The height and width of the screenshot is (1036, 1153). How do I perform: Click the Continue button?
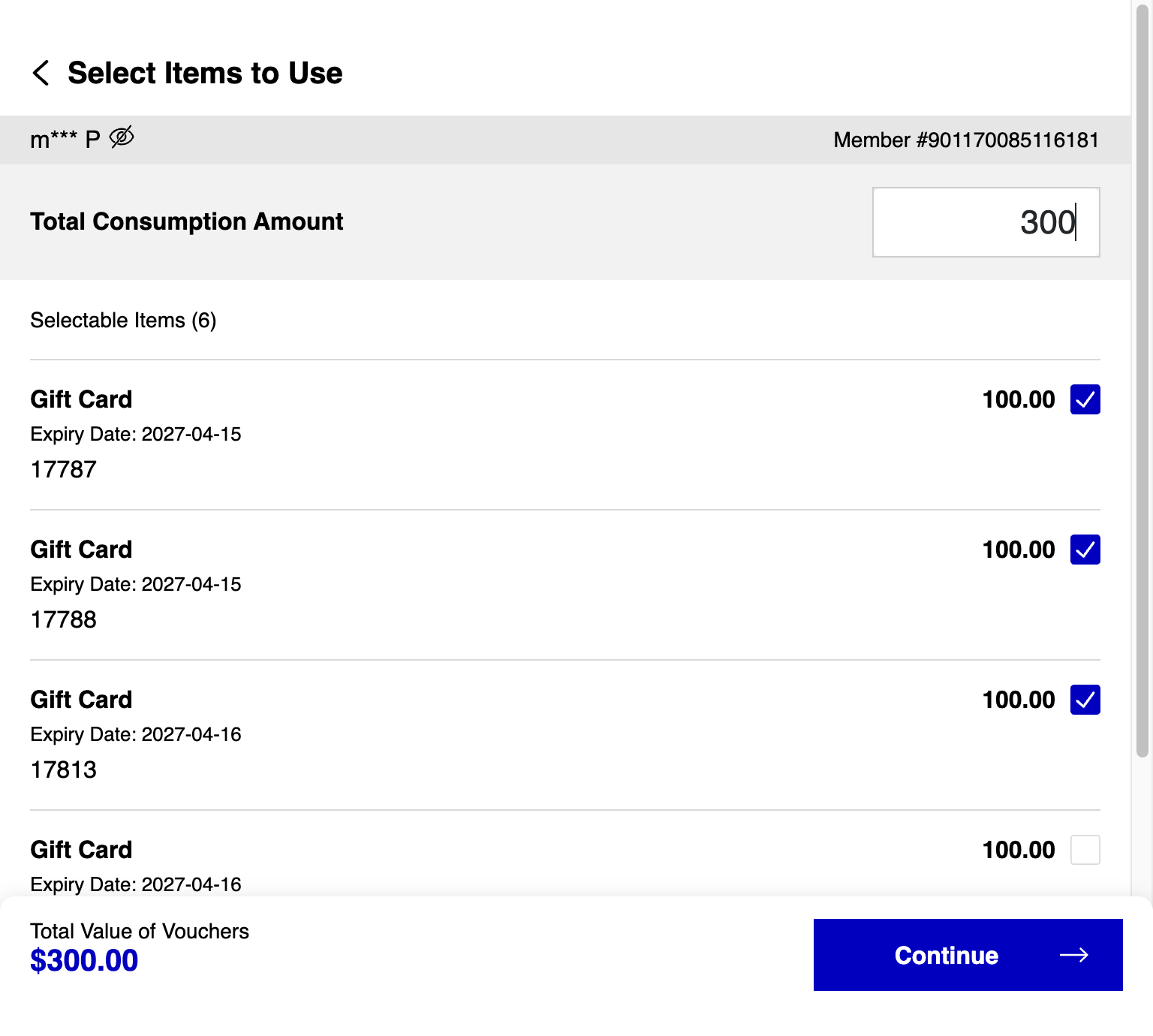968,955
